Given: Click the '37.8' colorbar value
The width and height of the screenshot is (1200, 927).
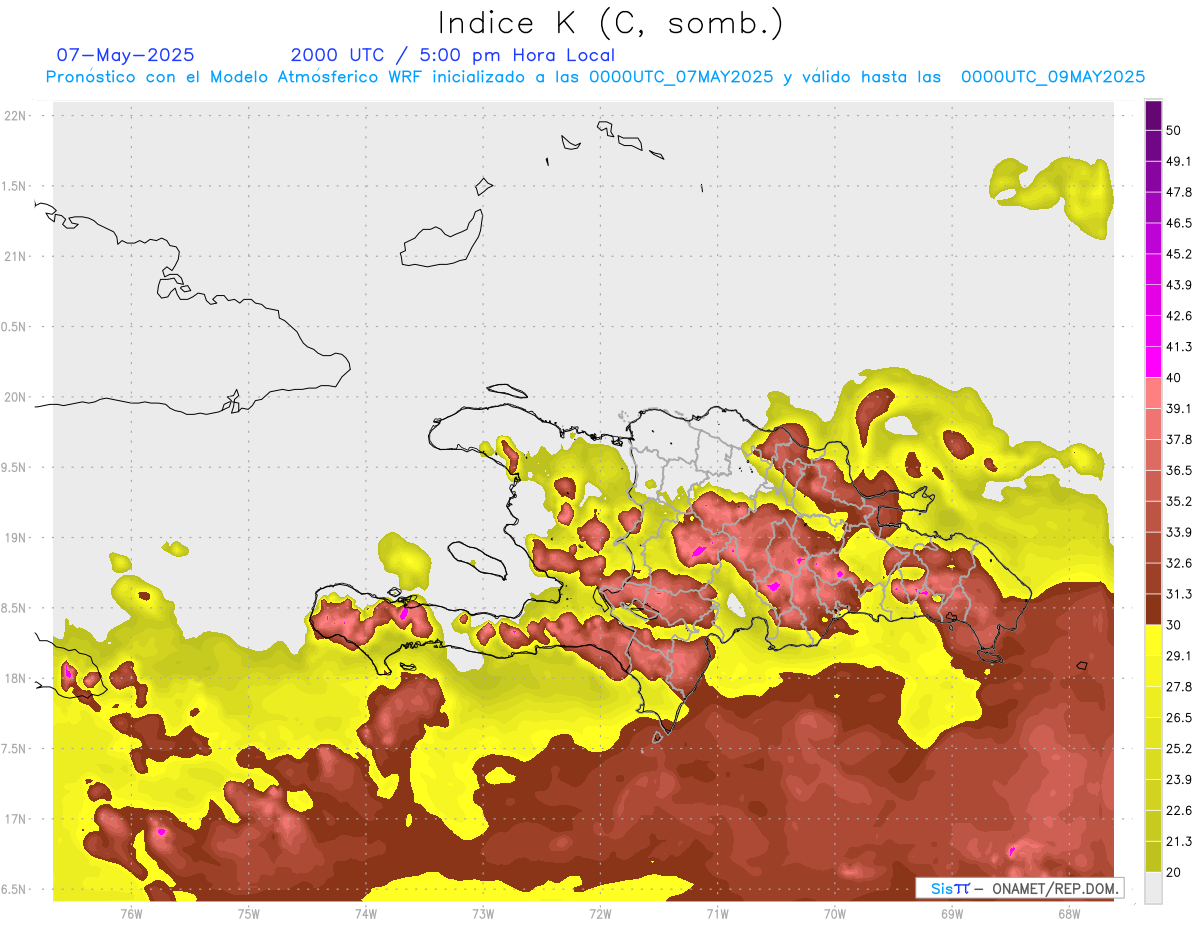Looking at the screenshot, I should tap(1179, 439).
